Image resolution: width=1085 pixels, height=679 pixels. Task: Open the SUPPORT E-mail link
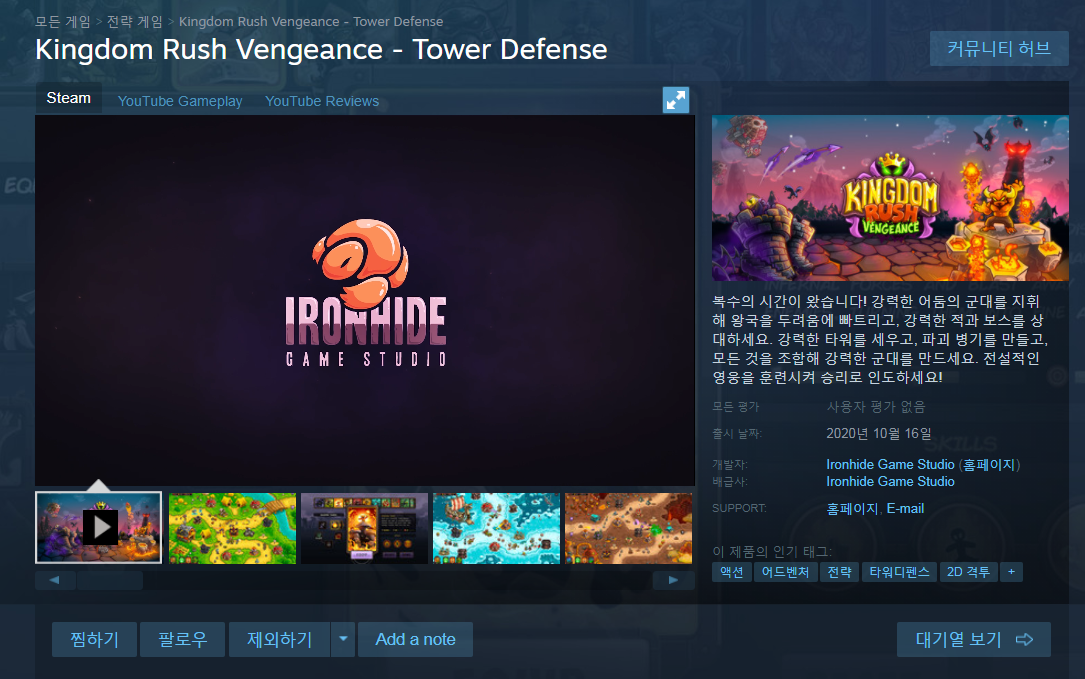(905, 509)
